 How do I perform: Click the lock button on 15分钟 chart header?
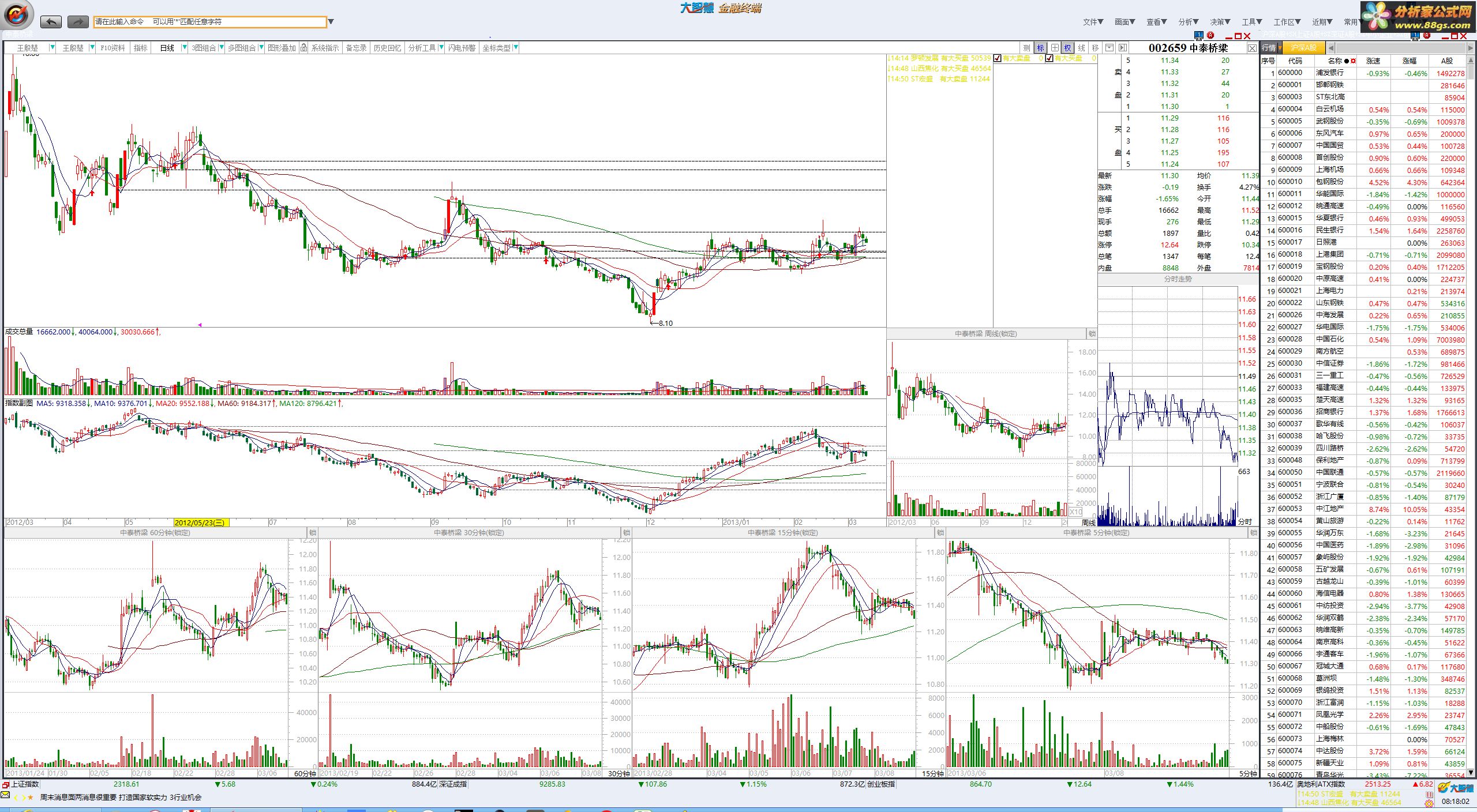pos(940,533)
